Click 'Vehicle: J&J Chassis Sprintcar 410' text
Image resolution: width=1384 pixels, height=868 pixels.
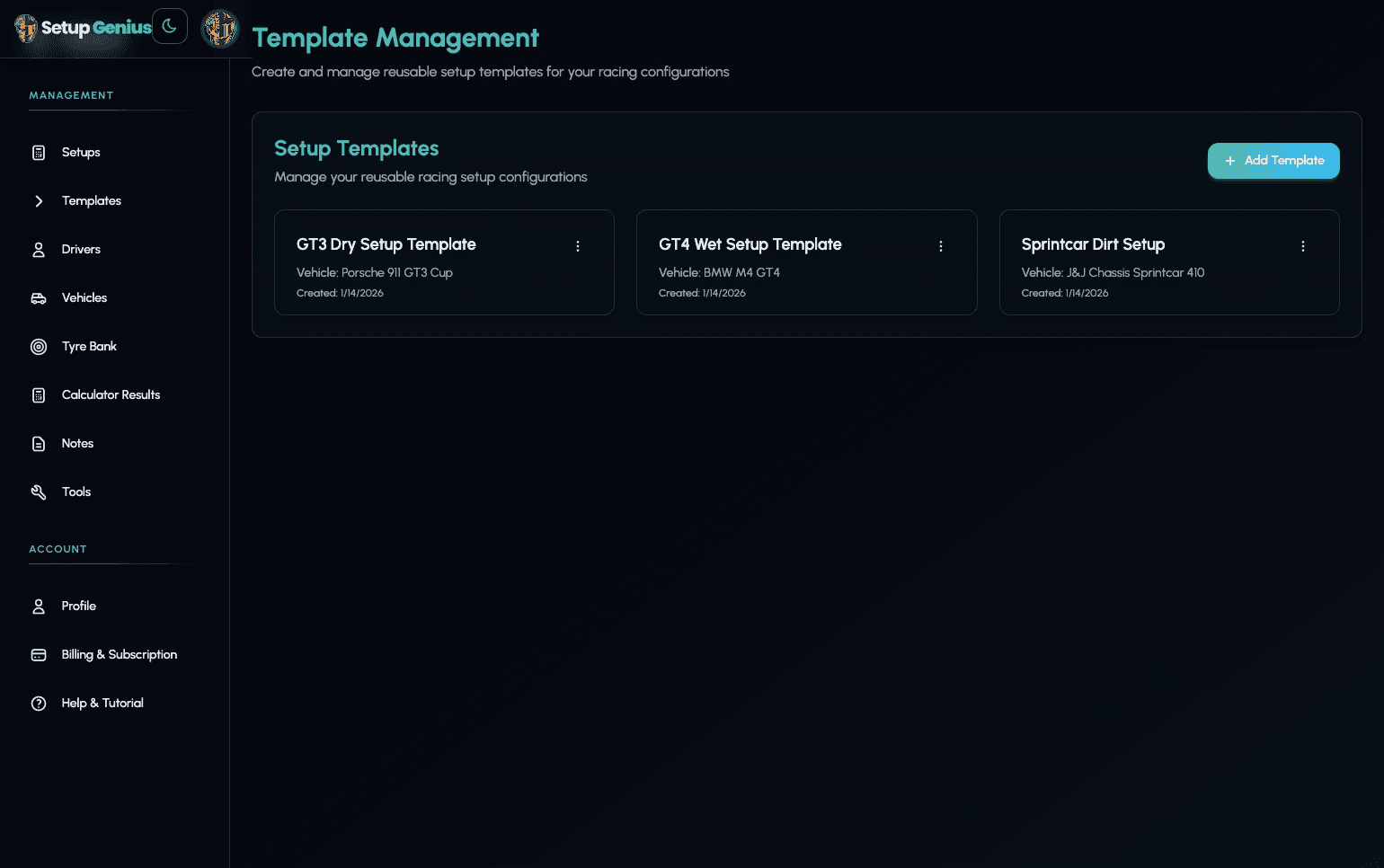click(1113, 272)
